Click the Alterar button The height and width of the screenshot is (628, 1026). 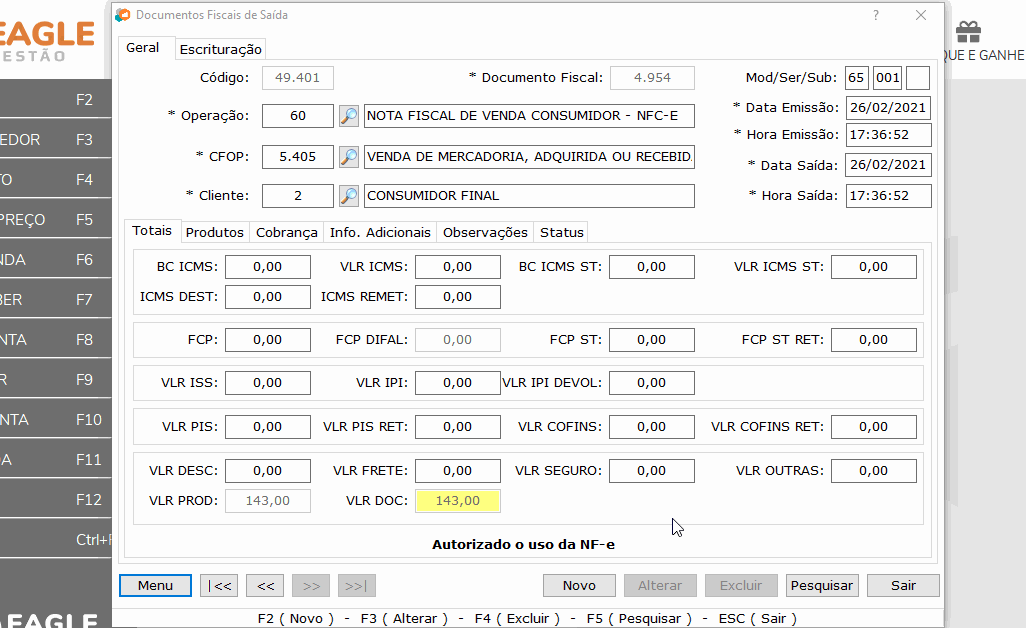click(x=660, y=585)
